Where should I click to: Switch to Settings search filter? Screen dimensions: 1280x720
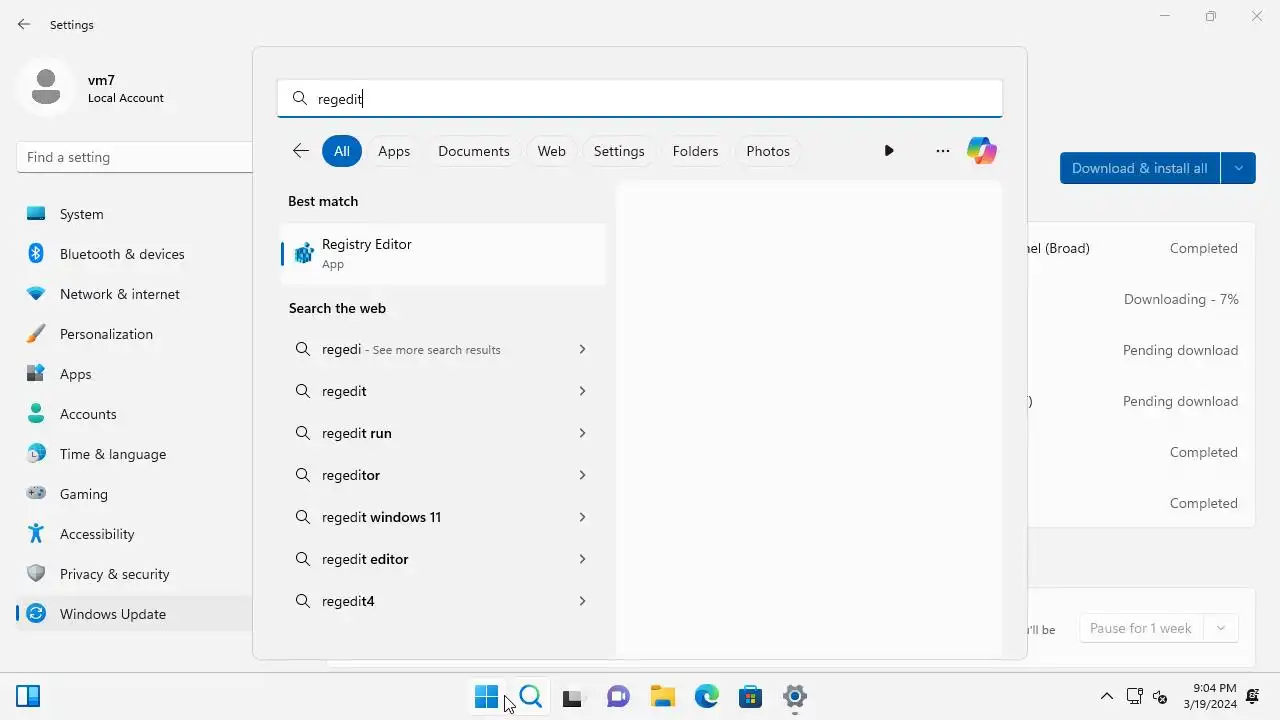(619, 151)
